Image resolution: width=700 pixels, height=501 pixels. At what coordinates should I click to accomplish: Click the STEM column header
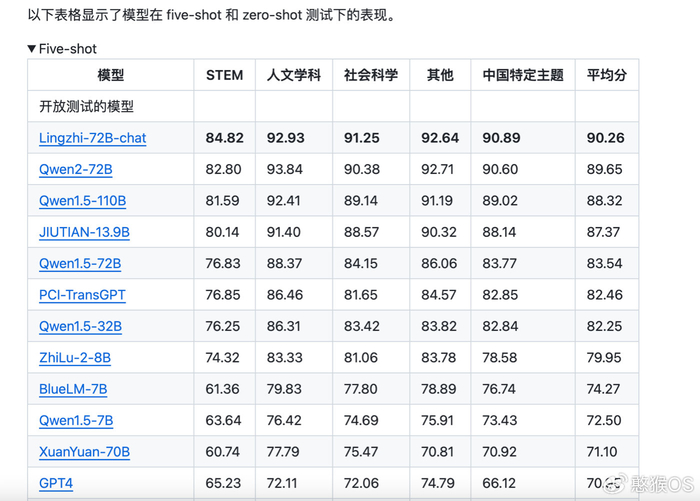tap(224, 75)
